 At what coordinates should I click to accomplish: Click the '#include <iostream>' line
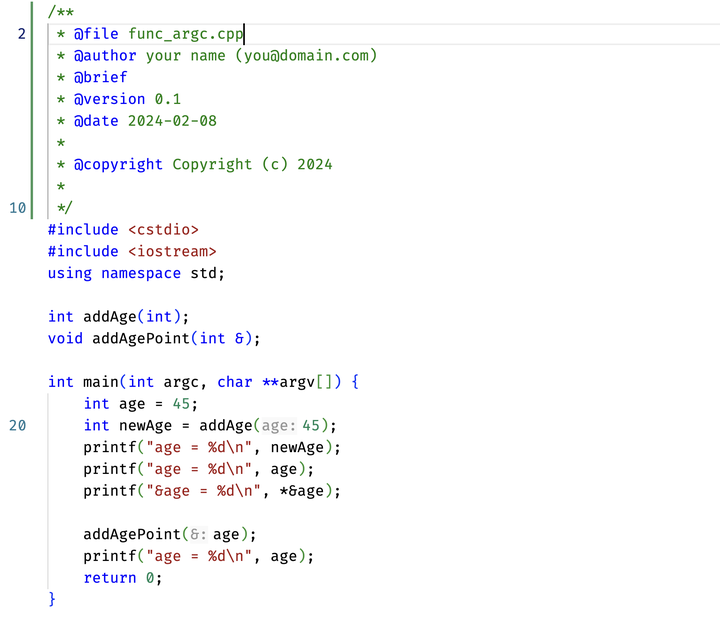(x=132, y=252)
